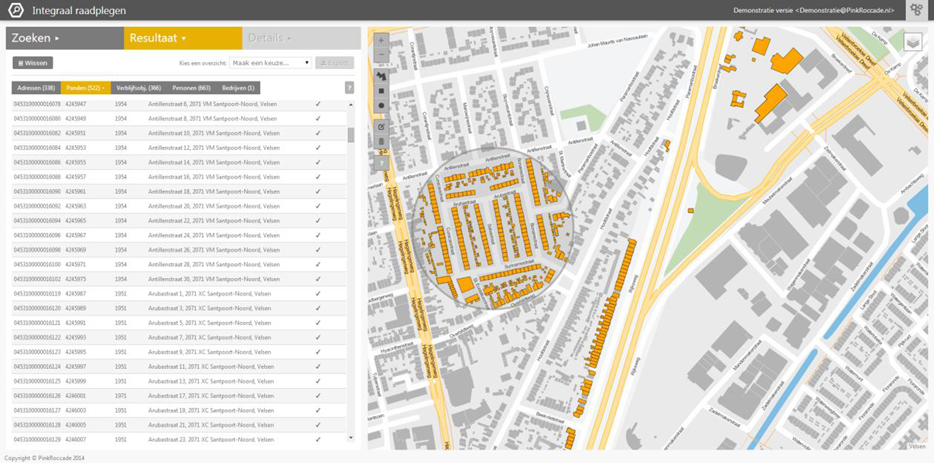Collapse the Resultaat panel header
Viewport: 934px width, 463px height.
(182, 38)
